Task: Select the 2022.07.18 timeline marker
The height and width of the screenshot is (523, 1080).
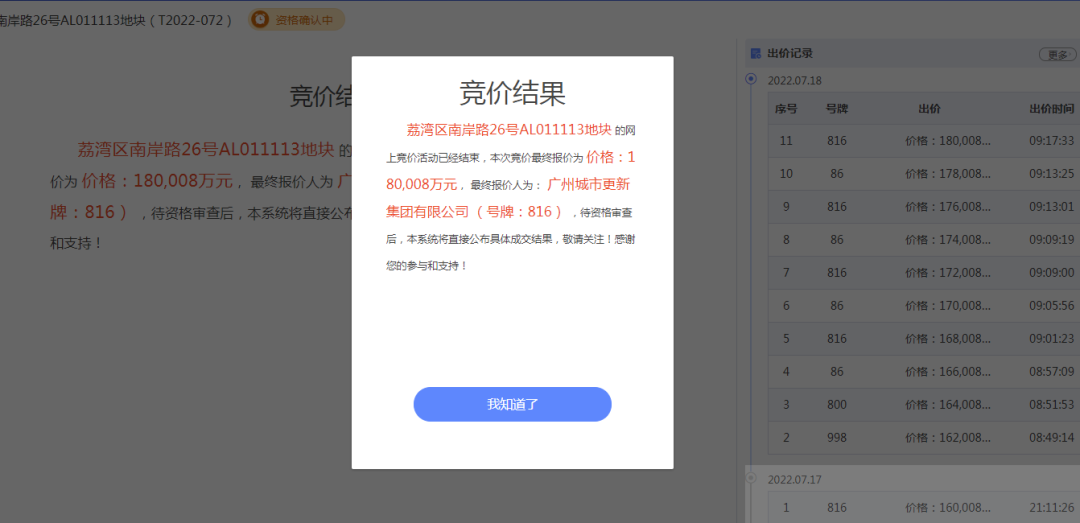Action: click(x=751, y=79)
